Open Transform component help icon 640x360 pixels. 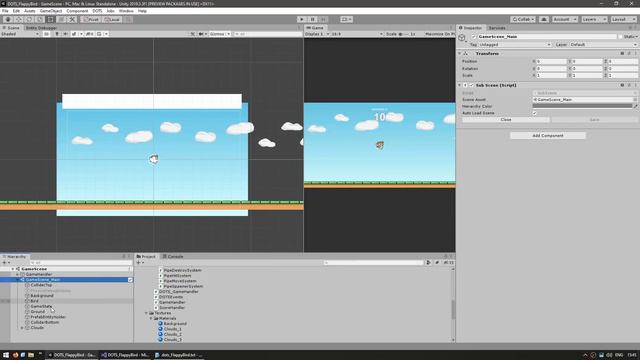coord(622,53)
